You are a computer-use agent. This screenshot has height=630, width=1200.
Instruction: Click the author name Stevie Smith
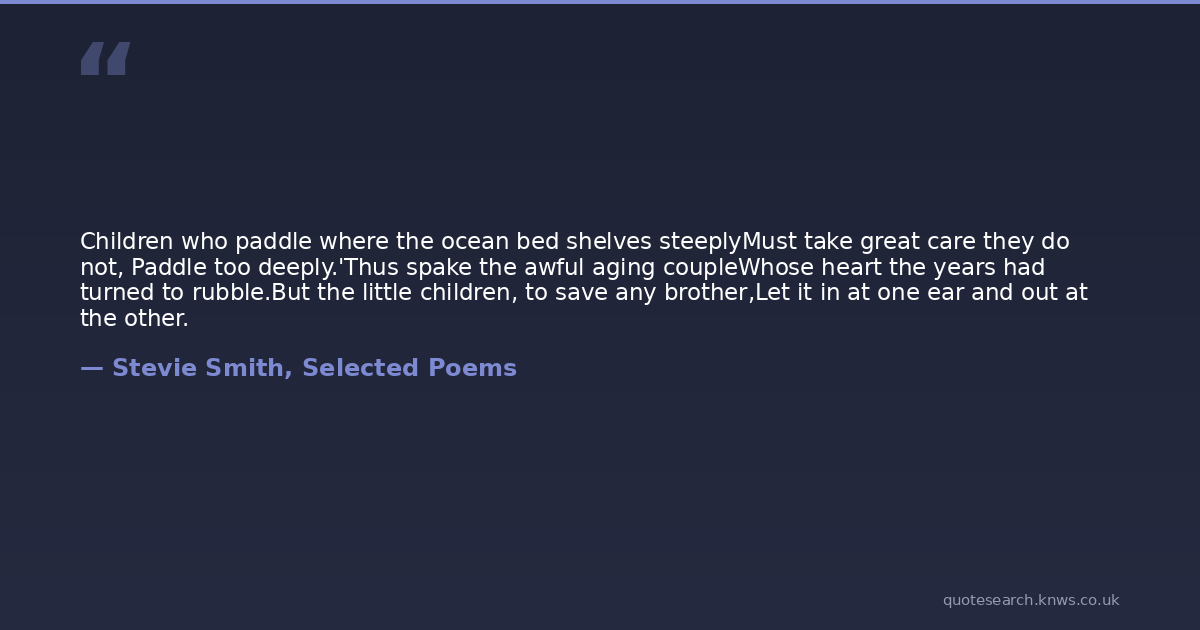tap(197, 368)
